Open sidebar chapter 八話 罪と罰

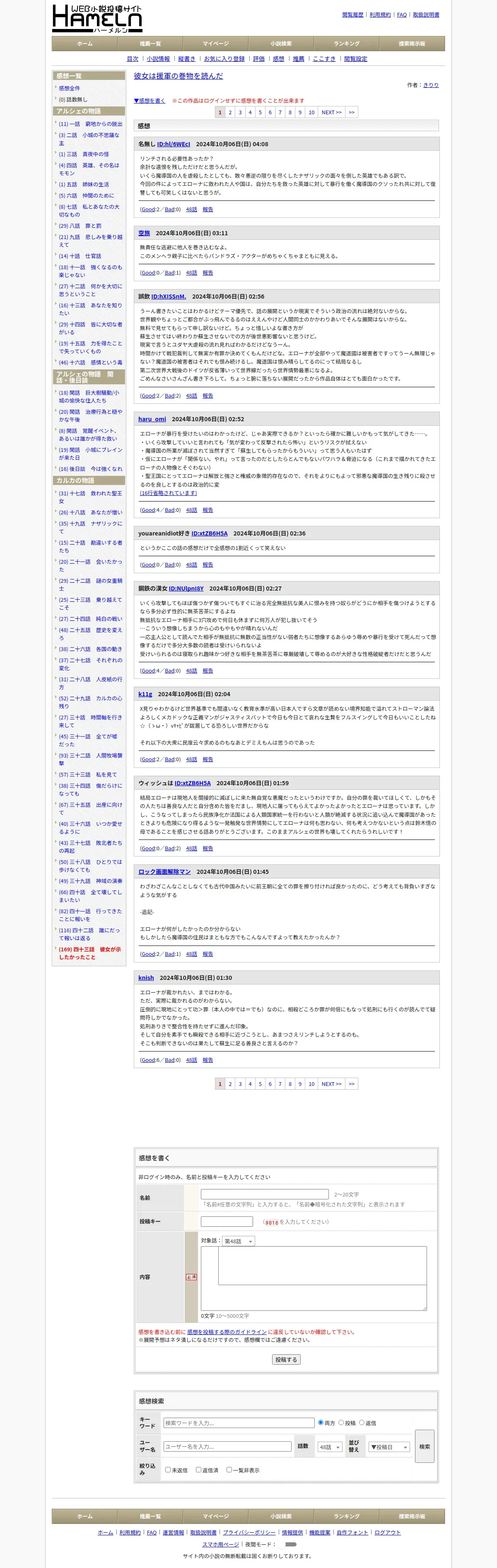coord(80,226)
